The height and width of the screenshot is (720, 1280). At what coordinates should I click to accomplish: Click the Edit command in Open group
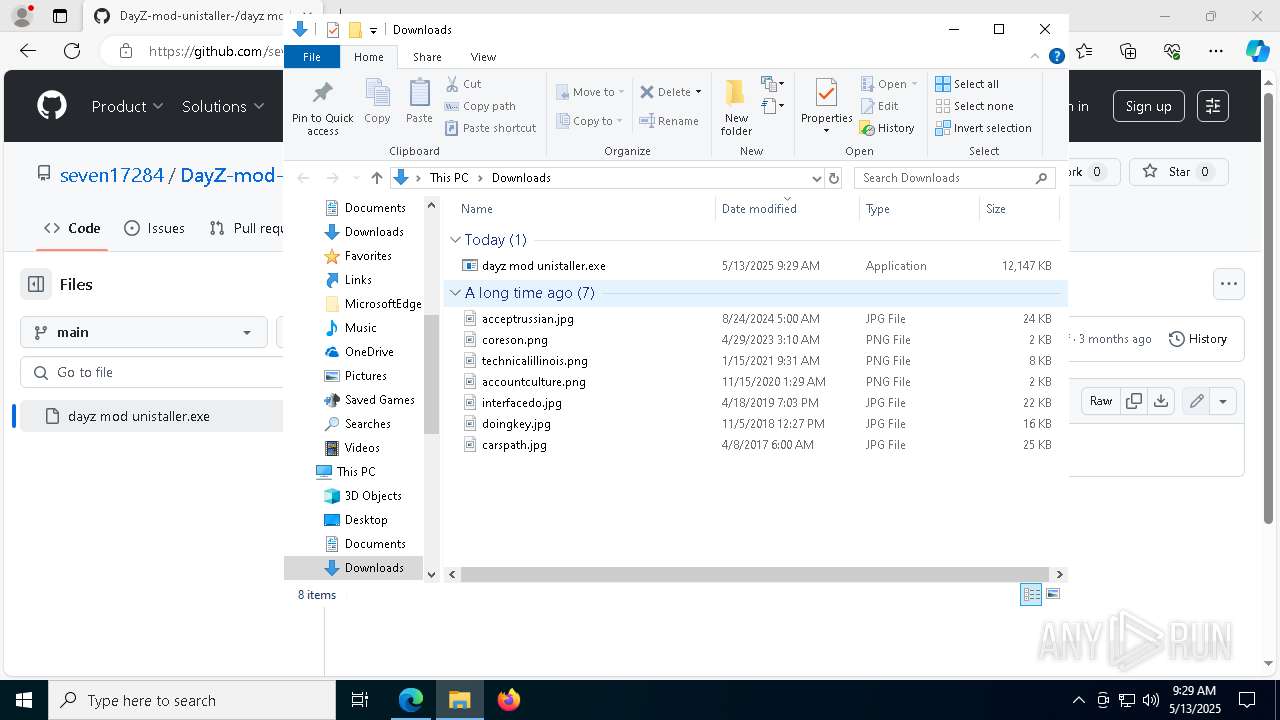[880, 106]
